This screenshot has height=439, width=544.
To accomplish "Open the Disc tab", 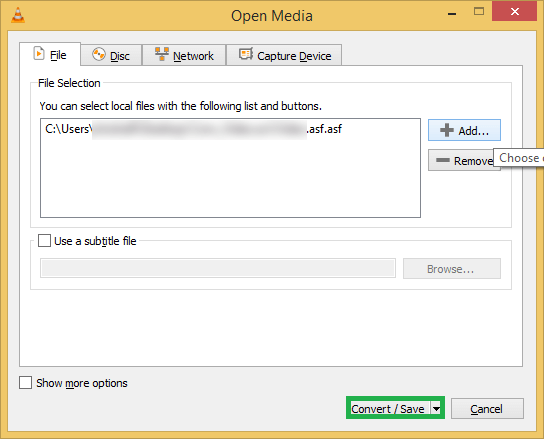I will [111, 55].
